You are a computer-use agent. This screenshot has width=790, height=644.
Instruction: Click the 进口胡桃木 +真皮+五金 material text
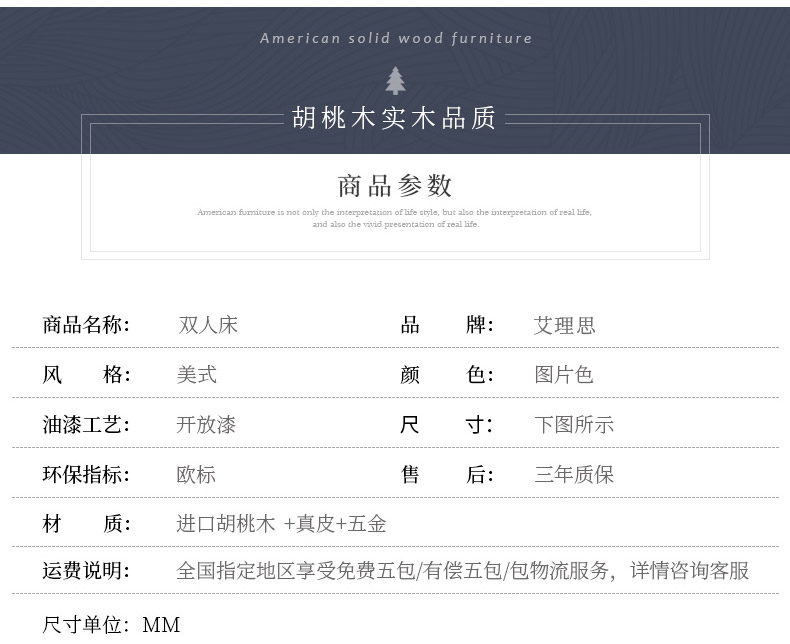[281, 524]
